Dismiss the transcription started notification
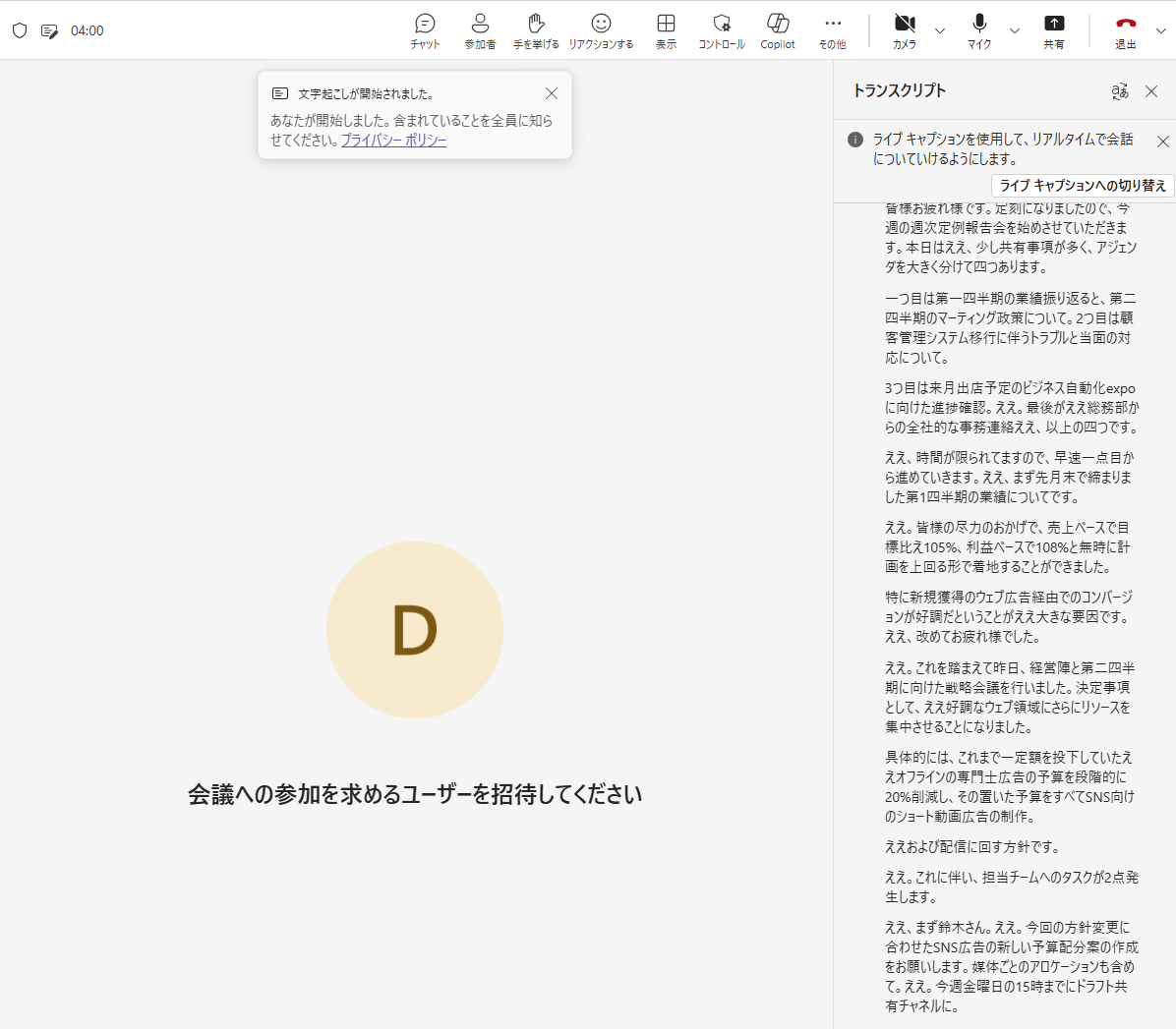 552,93
